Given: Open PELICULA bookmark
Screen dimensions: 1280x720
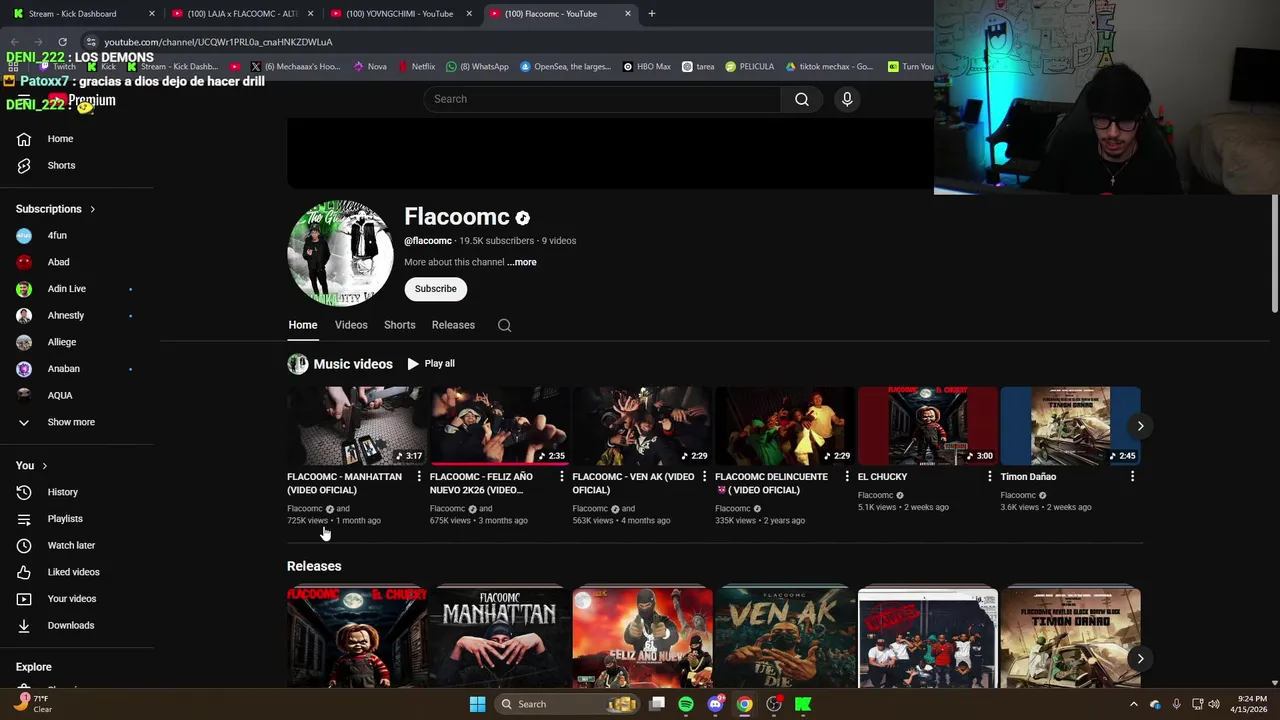Looking at the screenshot, I should (750, 67).
